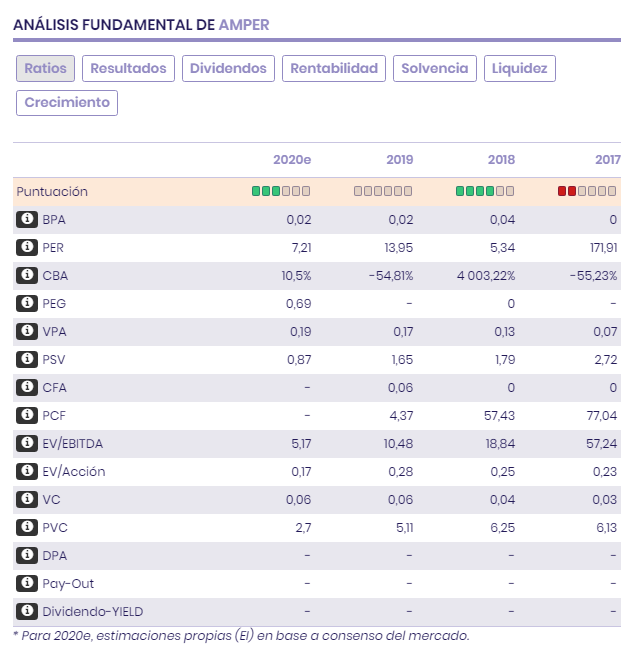Image resolution: width=631 pixels, height=652 pixels.
Task: Click the Crecimiento button
Action: point(67,102)
